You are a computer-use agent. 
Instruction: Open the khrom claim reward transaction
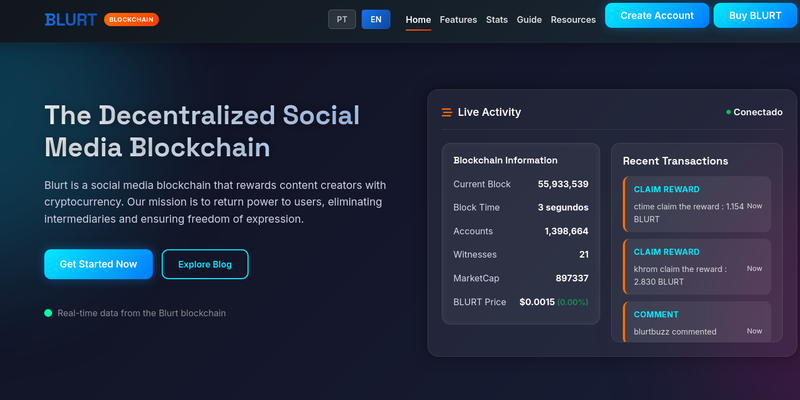[x=696, y=267]
